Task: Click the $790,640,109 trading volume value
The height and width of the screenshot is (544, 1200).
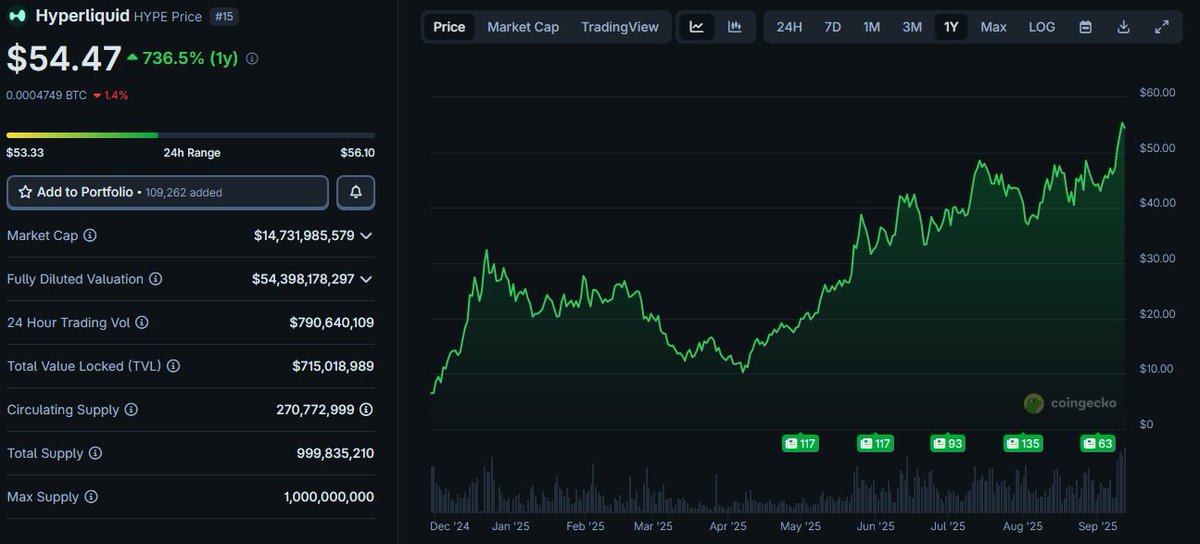Action: click(332, 323)
